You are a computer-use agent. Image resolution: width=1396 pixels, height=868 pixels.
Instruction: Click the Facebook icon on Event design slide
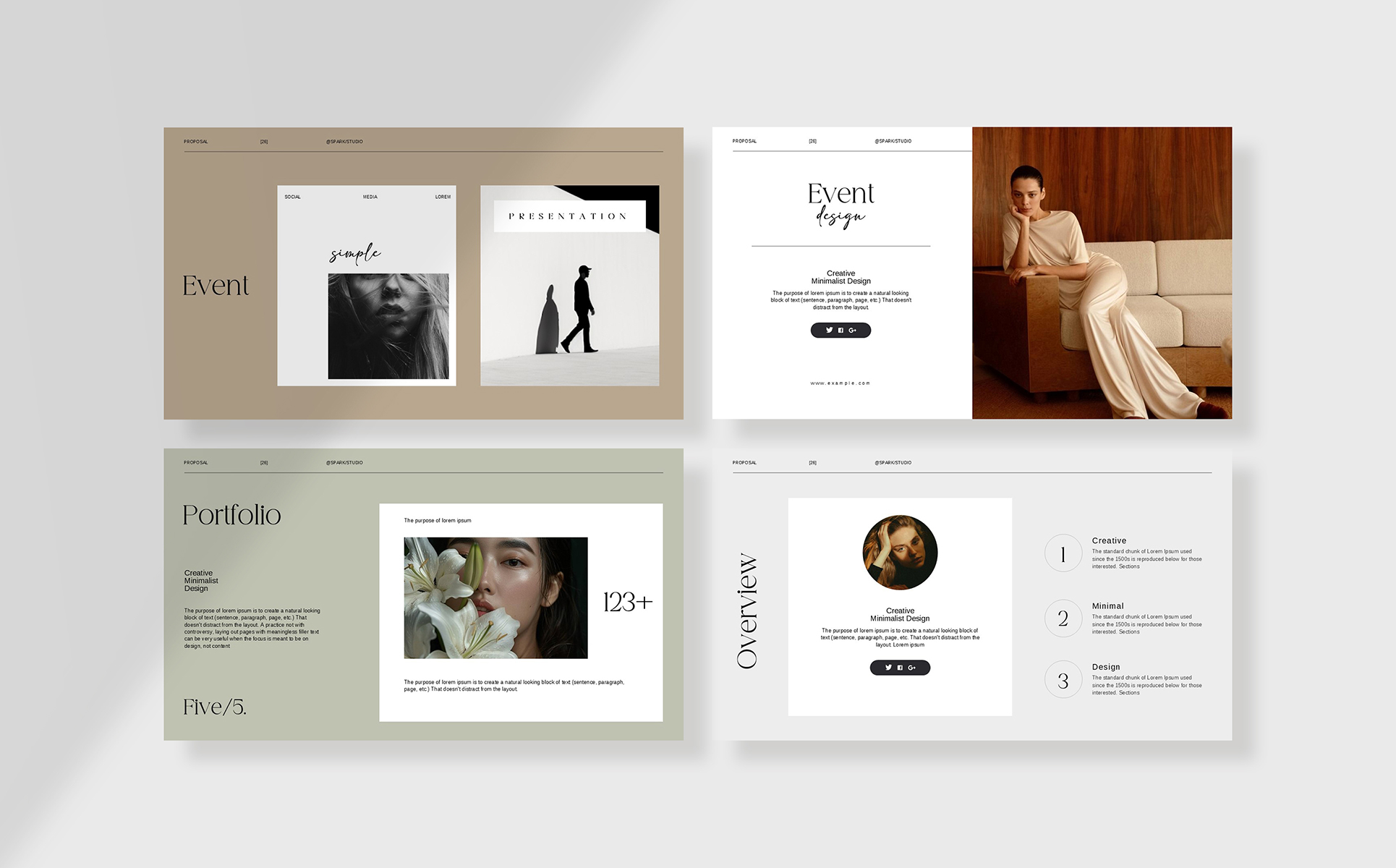(x=840, y=331)
